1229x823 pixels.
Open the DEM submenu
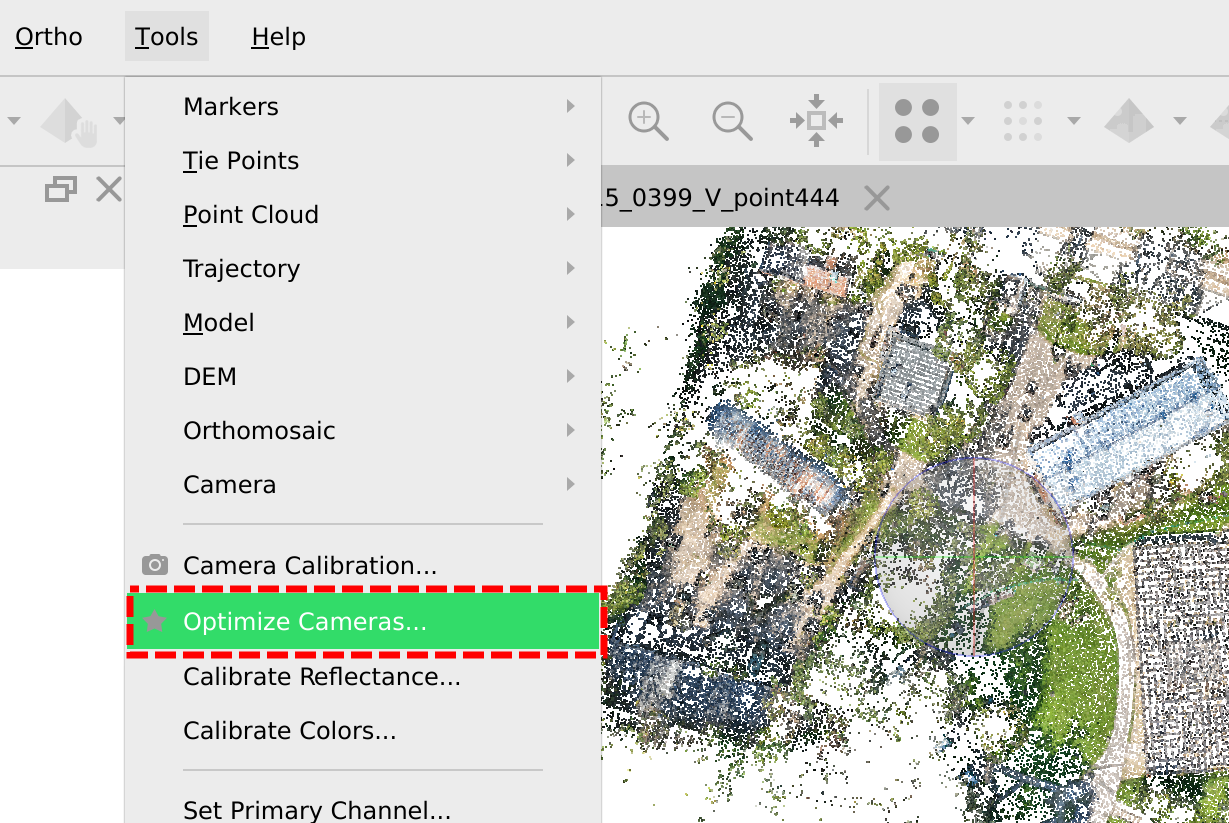click(364, 376)
